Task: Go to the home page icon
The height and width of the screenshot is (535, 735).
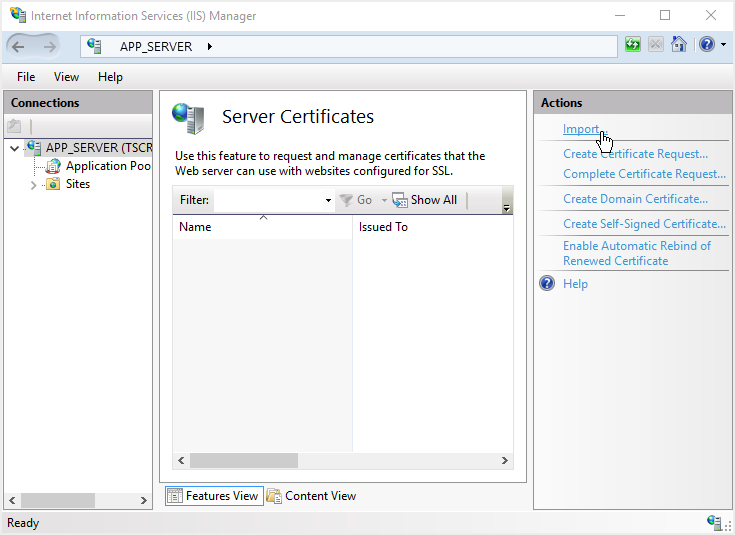Action: coord(679,45)
